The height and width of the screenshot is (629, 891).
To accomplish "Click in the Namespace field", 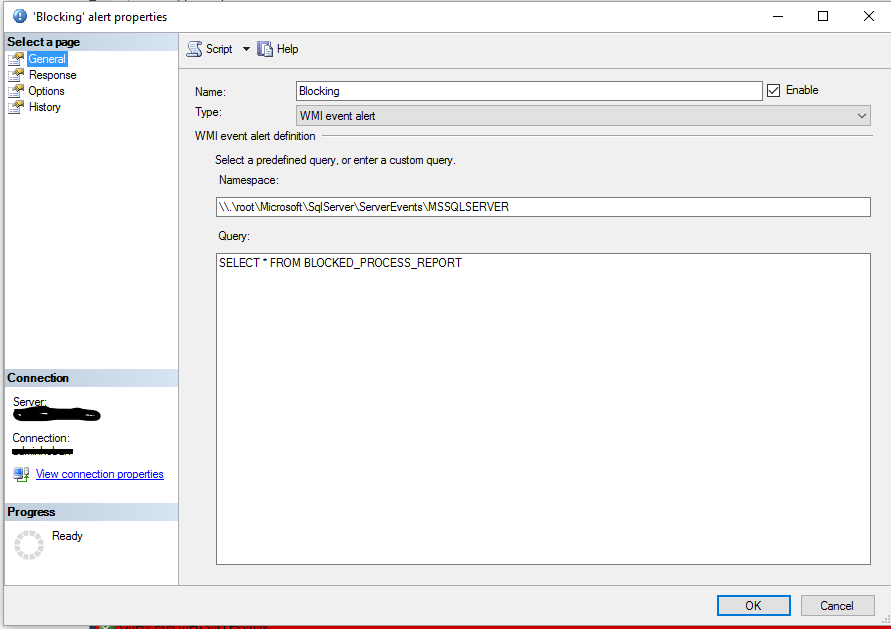I will point(543,207).
